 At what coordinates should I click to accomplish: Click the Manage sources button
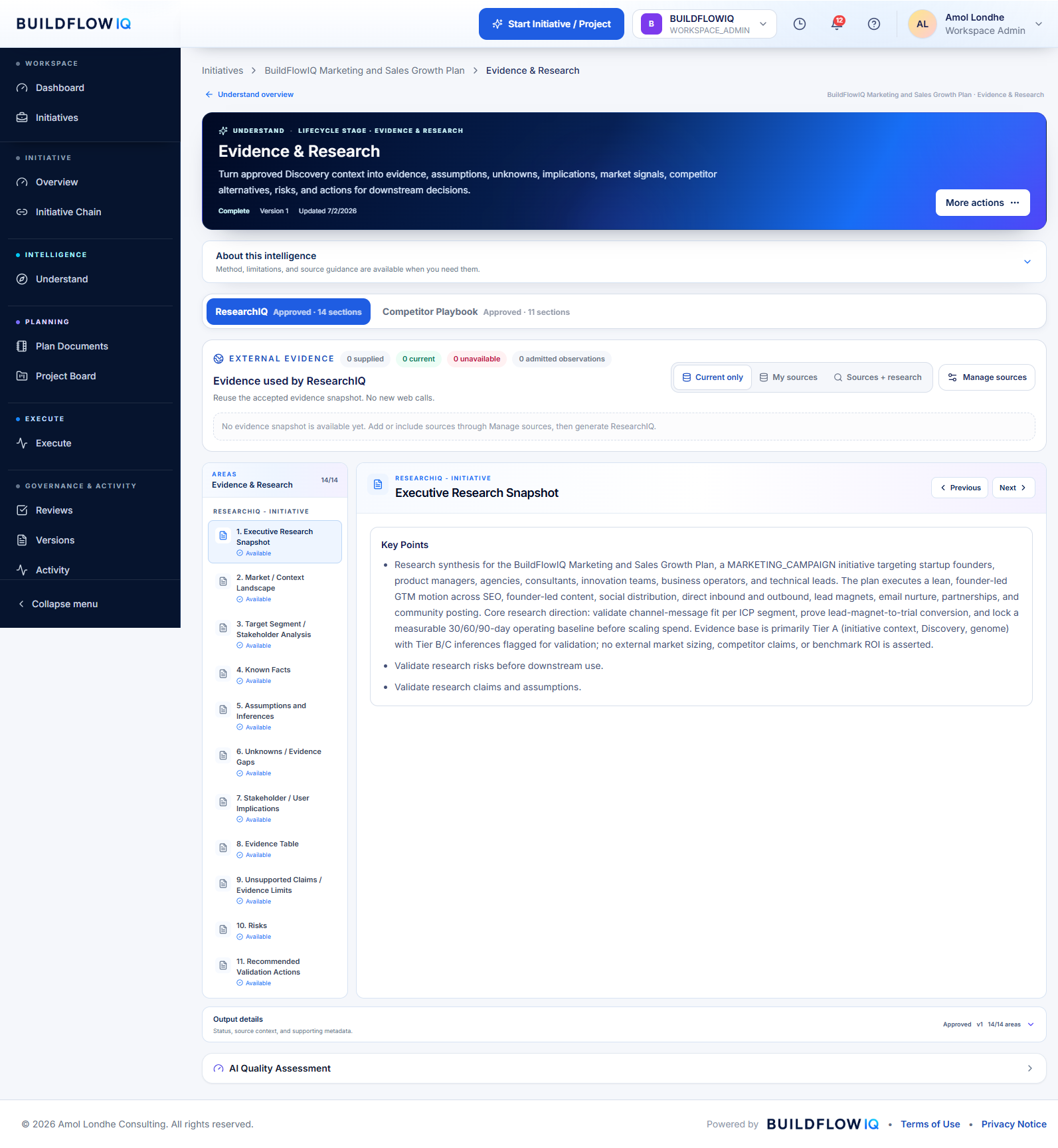[987, 377]
